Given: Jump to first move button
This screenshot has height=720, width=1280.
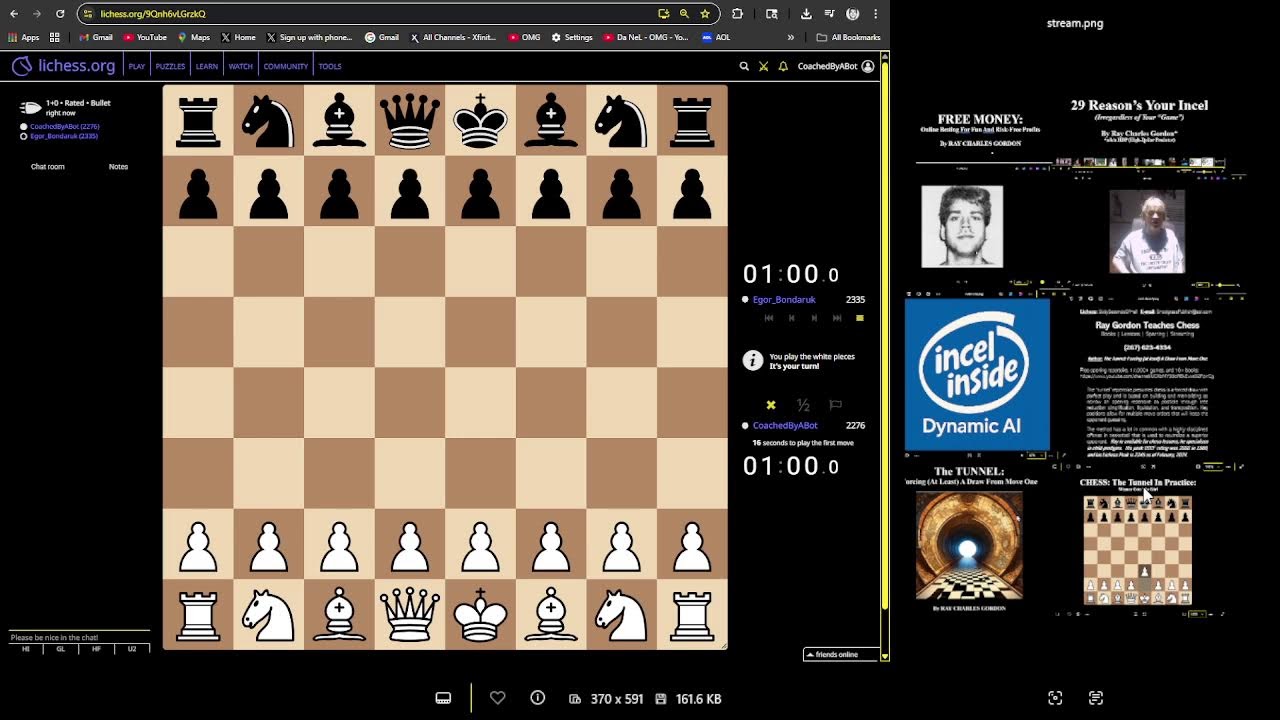Looking at the screenshot, I should tap(769, 318).
